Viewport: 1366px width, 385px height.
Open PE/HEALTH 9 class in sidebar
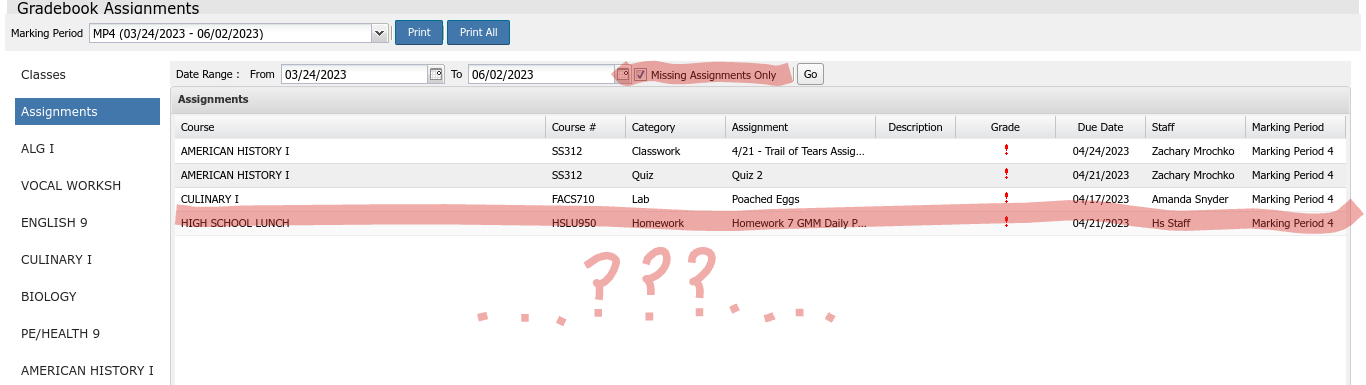coord(60,333)
